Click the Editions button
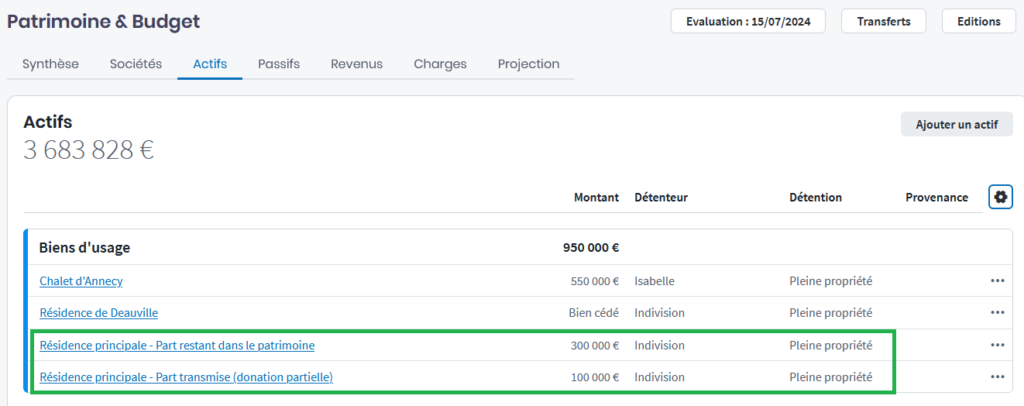This screenshot has width=1024, height=406. point(978,21)
